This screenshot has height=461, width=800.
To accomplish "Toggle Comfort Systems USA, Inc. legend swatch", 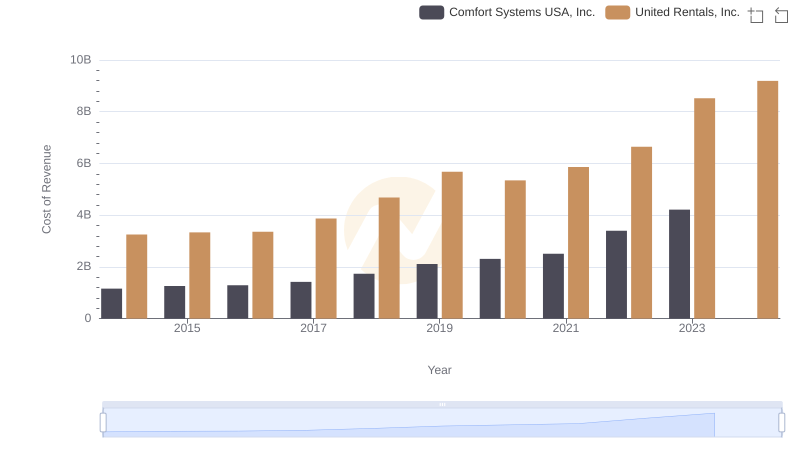I will [431, 12].
